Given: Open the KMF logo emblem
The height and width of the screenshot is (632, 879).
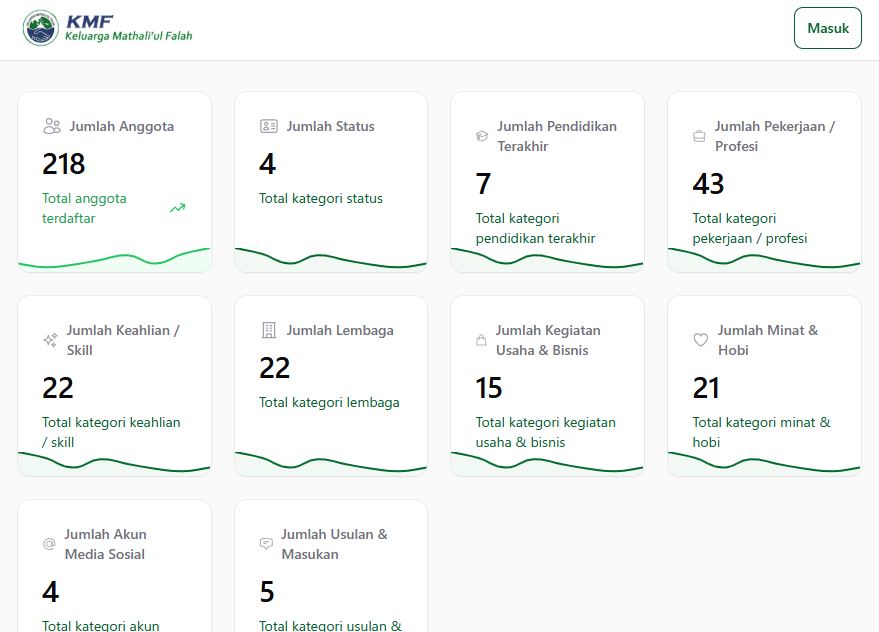Looking at the screenshot, I should 40,28.
